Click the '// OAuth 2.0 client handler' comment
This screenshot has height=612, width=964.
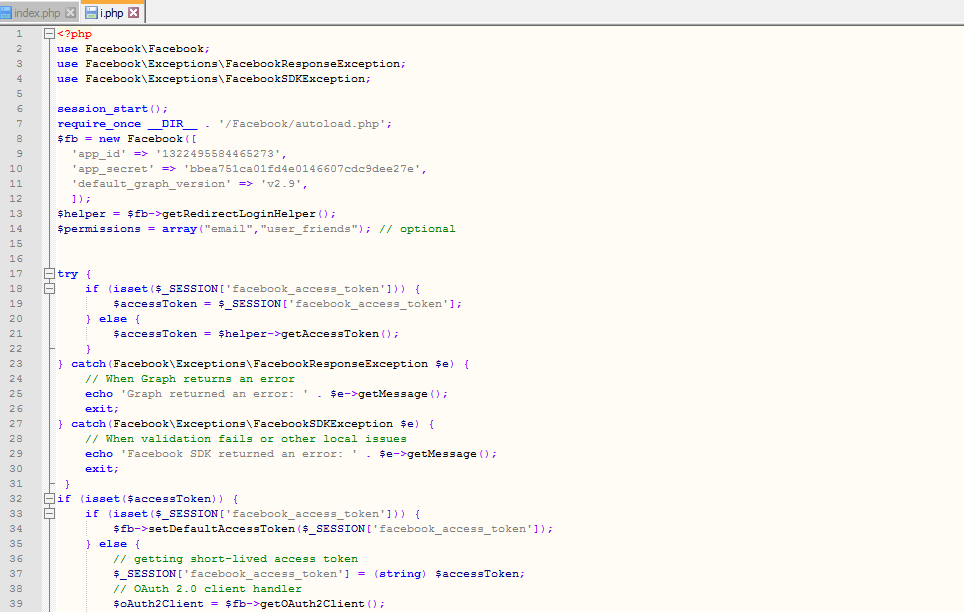208,589
